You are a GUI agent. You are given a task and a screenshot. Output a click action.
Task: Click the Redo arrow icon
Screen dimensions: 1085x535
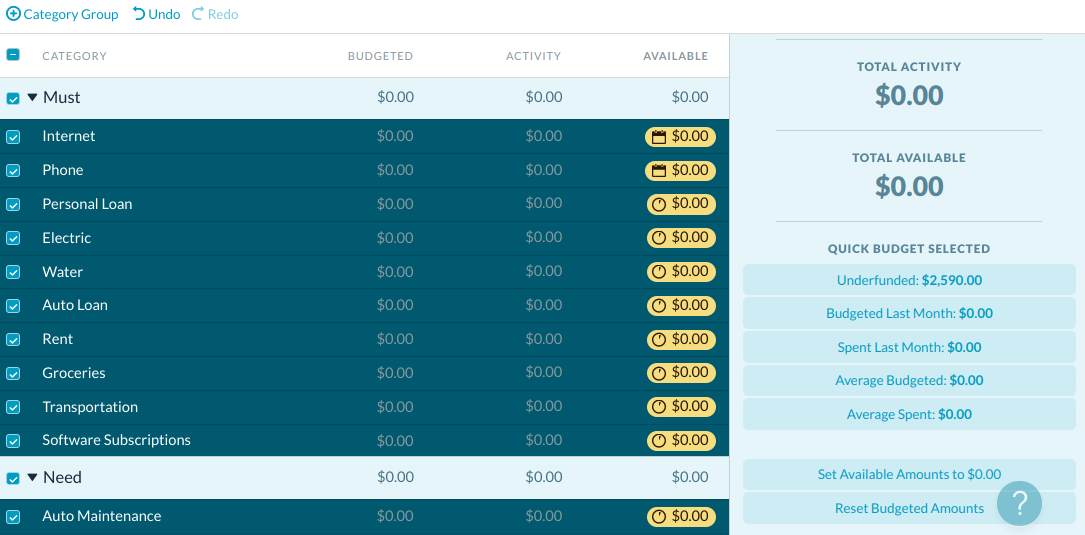(198, 14)
